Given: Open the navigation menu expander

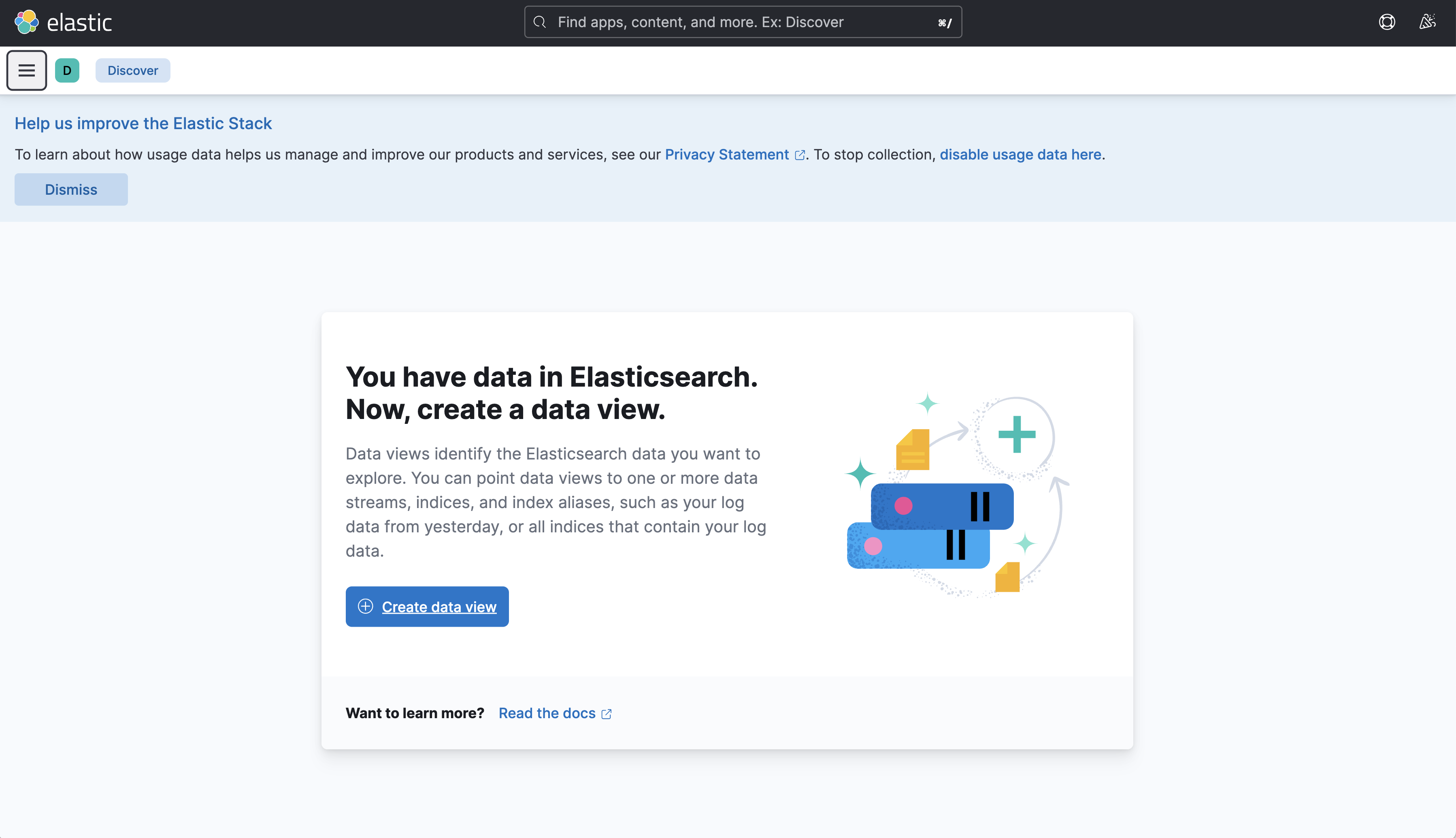Looking at the screenshot, I should 27,70.
